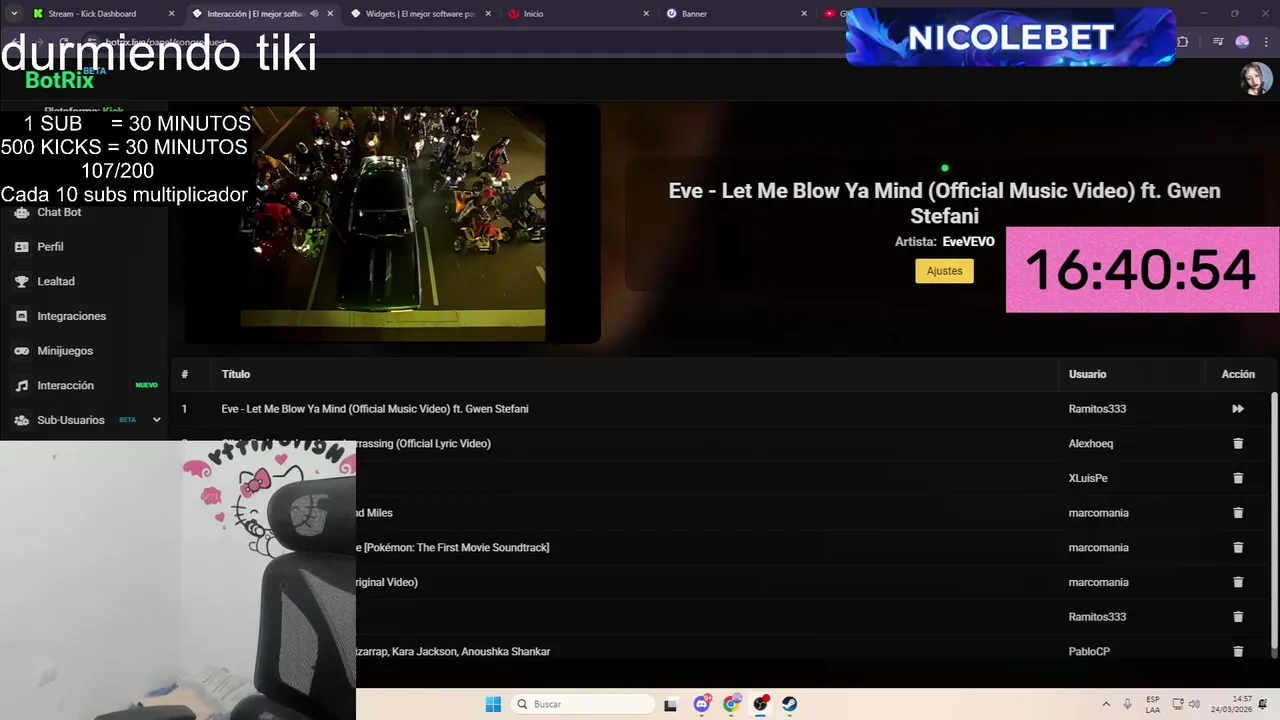Click the Perfil card icon
The width and height of the screenshot is (1280, 720).
pos(21,247)
